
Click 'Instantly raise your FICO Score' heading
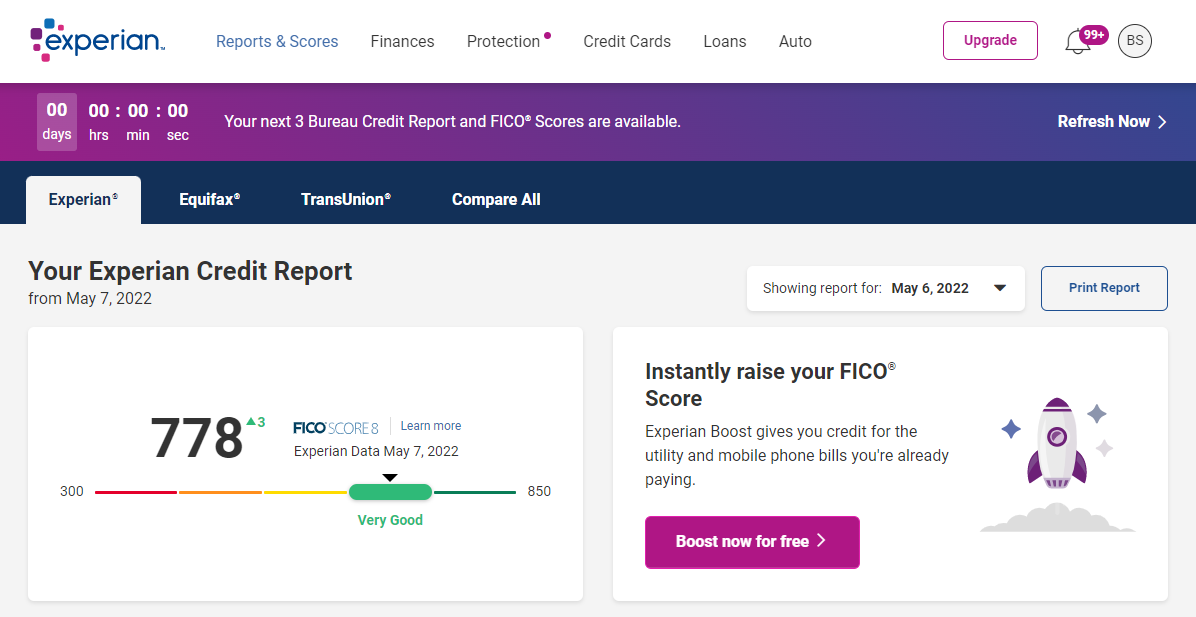tap(770, 384)
